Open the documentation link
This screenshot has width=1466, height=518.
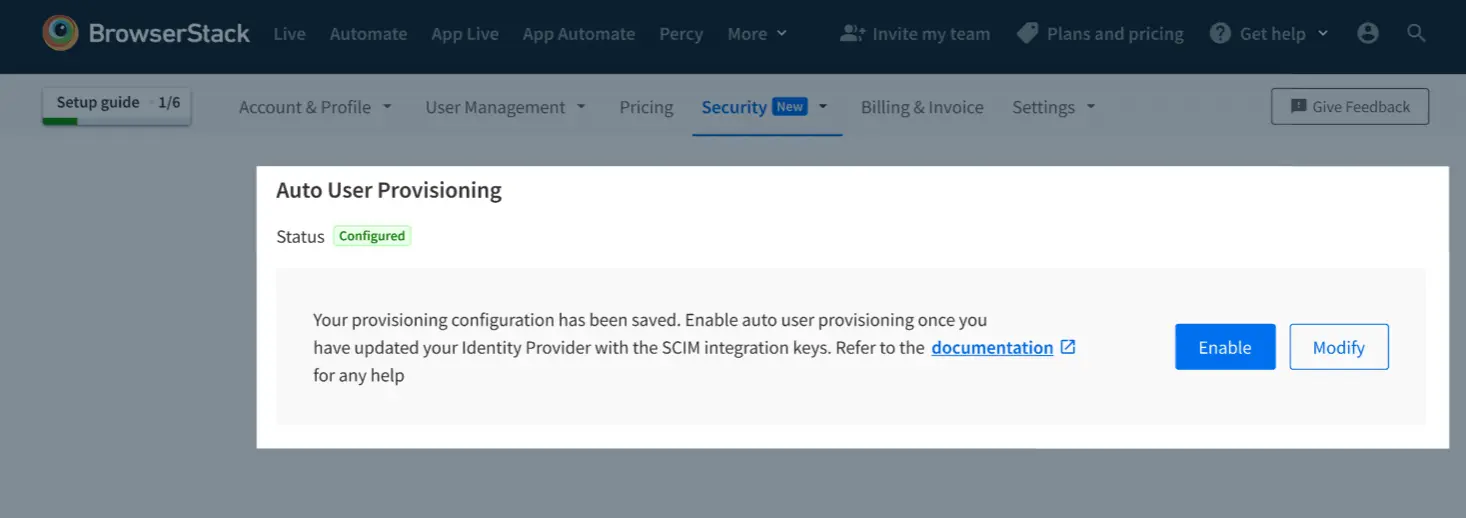point(991,347)
